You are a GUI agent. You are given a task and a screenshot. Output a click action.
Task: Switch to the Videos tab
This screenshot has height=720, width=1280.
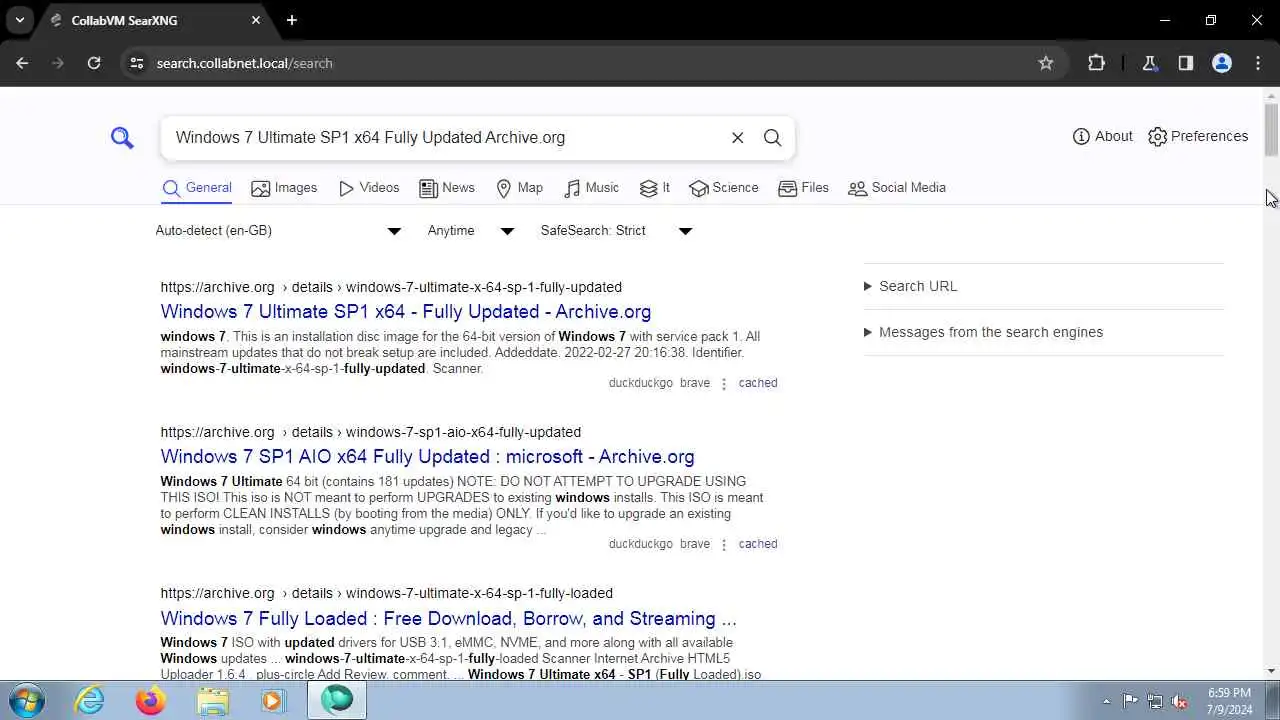pos(369,188)
